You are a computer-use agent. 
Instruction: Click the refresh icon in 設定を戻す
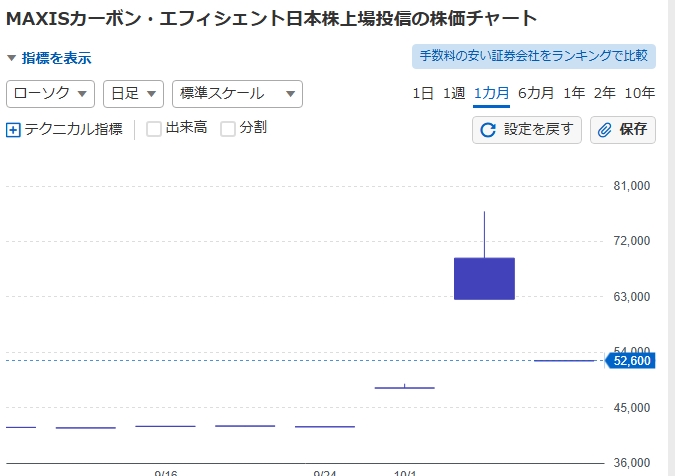click(489, 130)
